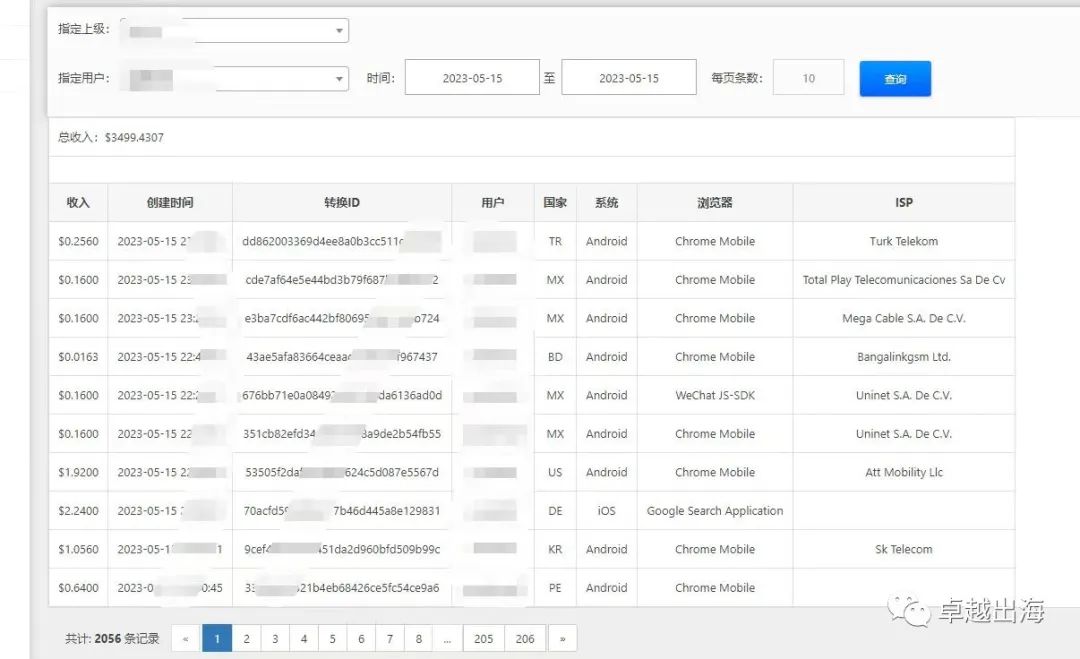Go to next page with » arrow
This screenshot has width=1080, height=659.
[563, 639]
